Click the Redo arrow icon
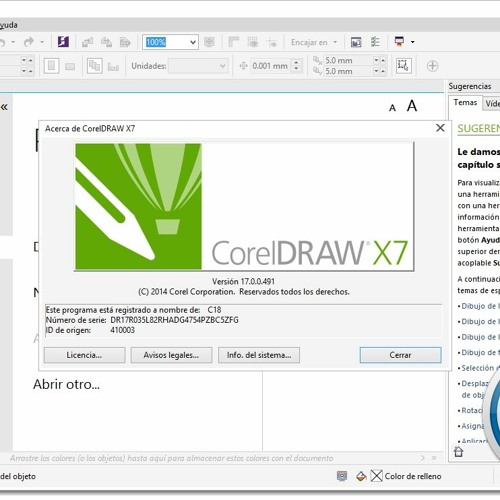500x500 pixels. click(x=29, y=42)
